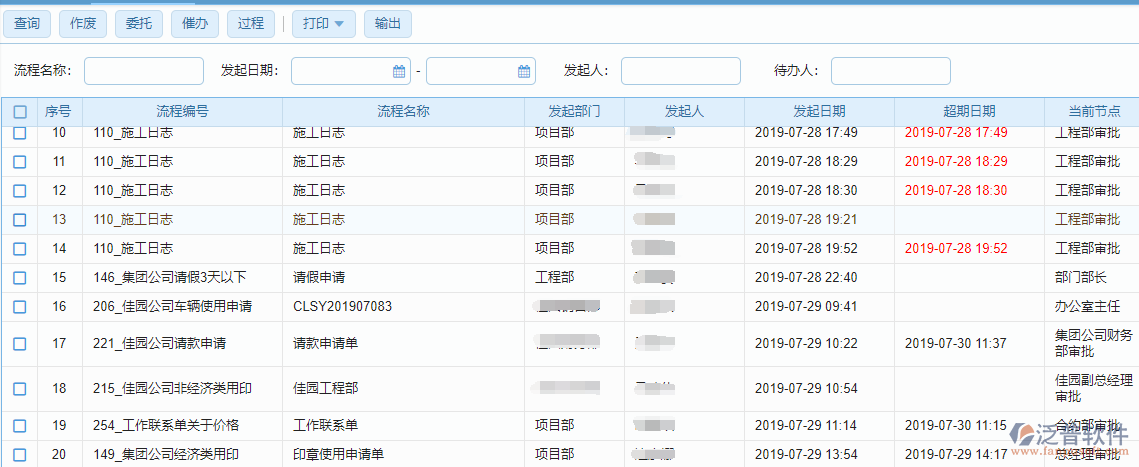Select checkbox for row 17 请款申请单
Image resolution: width=1139 pixels, height=467 pixels.
pyautogui.click(x=20, y=344)
